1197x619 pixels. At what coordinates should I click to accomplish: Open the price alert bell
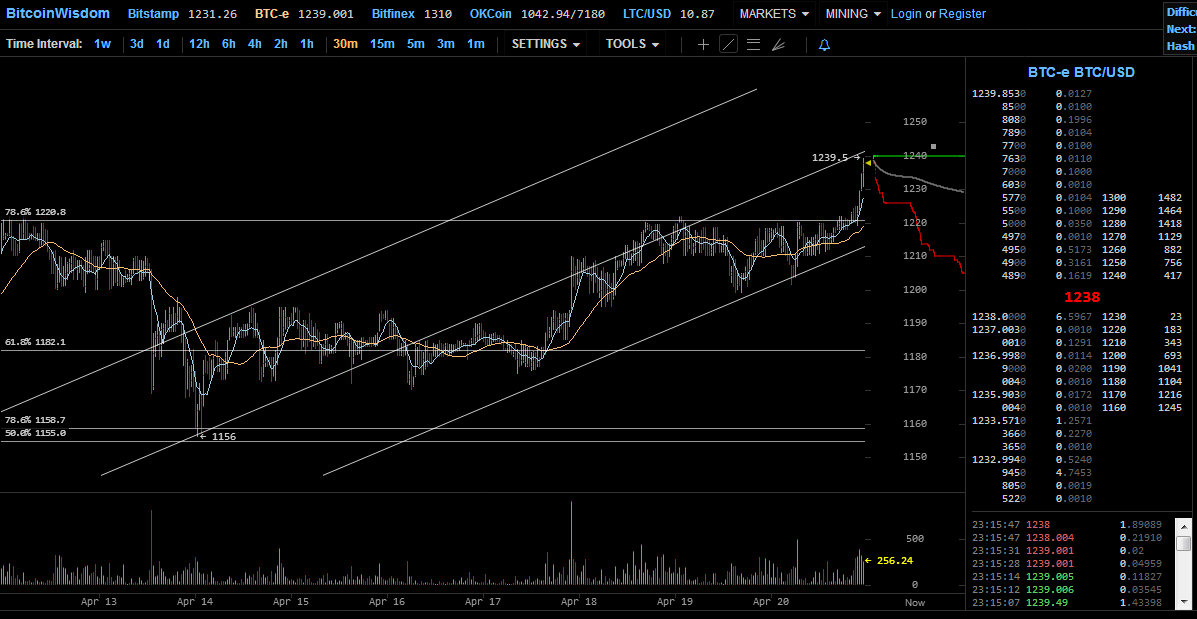point(824,45)
